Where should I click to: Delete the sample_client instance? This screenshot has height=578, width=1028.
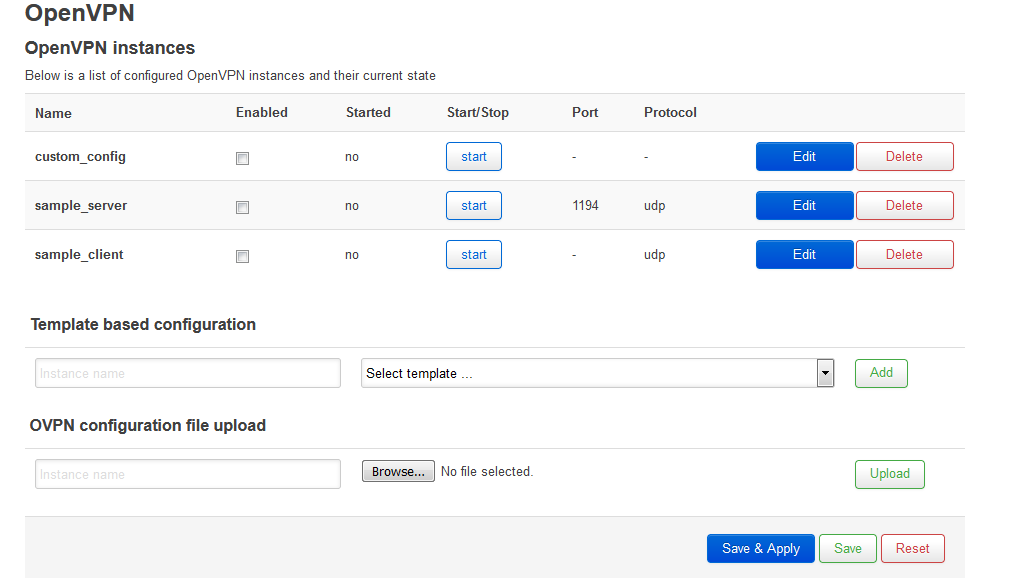[905, 255]
